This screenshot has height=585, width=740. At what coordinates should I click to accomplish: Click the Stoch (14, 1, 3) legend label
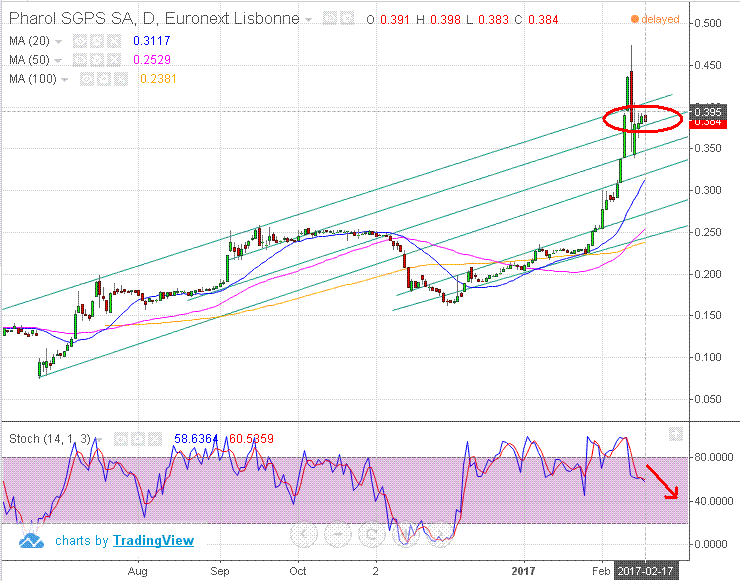50,439
